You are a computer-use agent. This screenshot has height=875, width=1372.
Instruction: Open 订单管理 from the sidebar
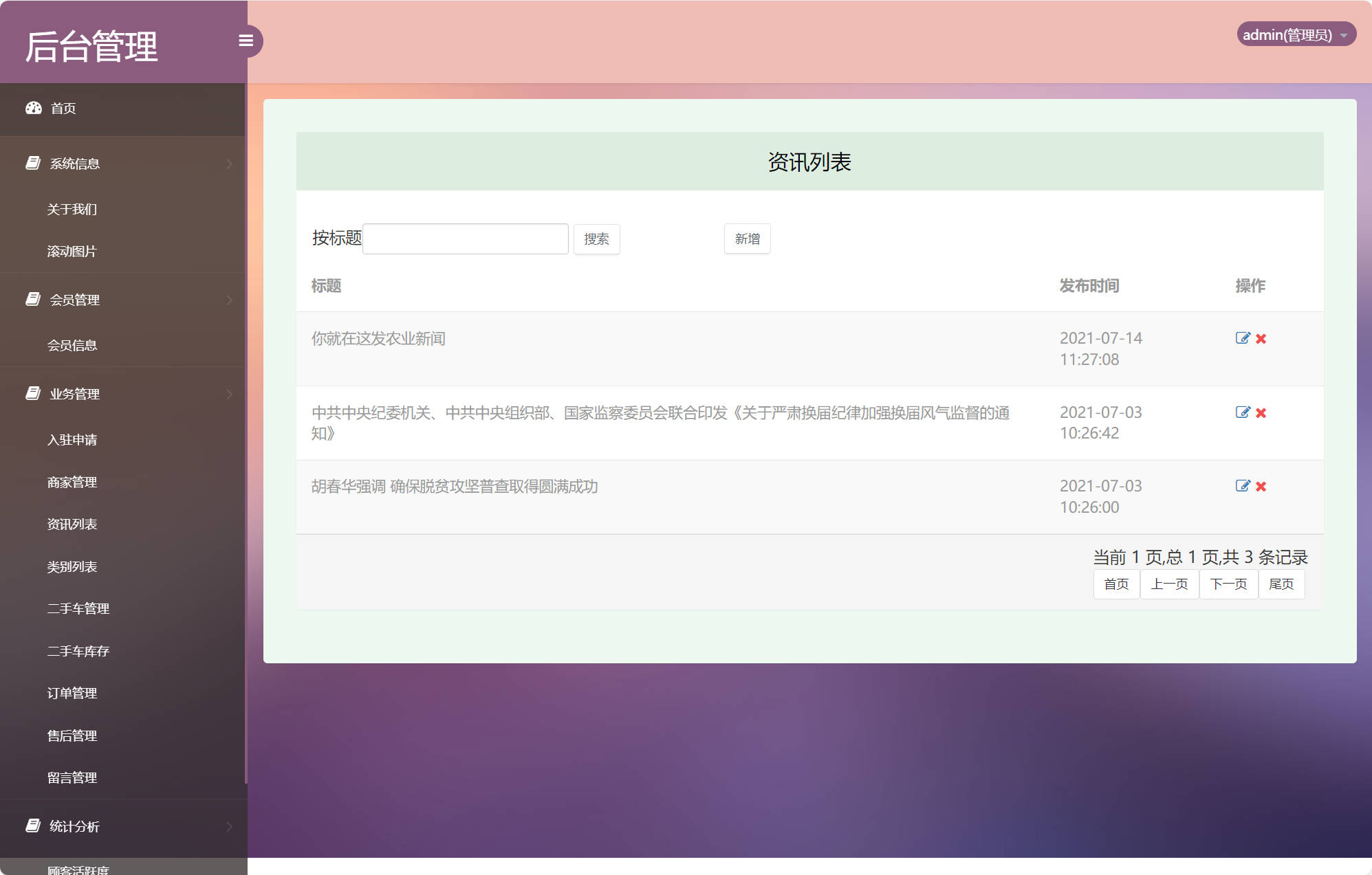72,693
